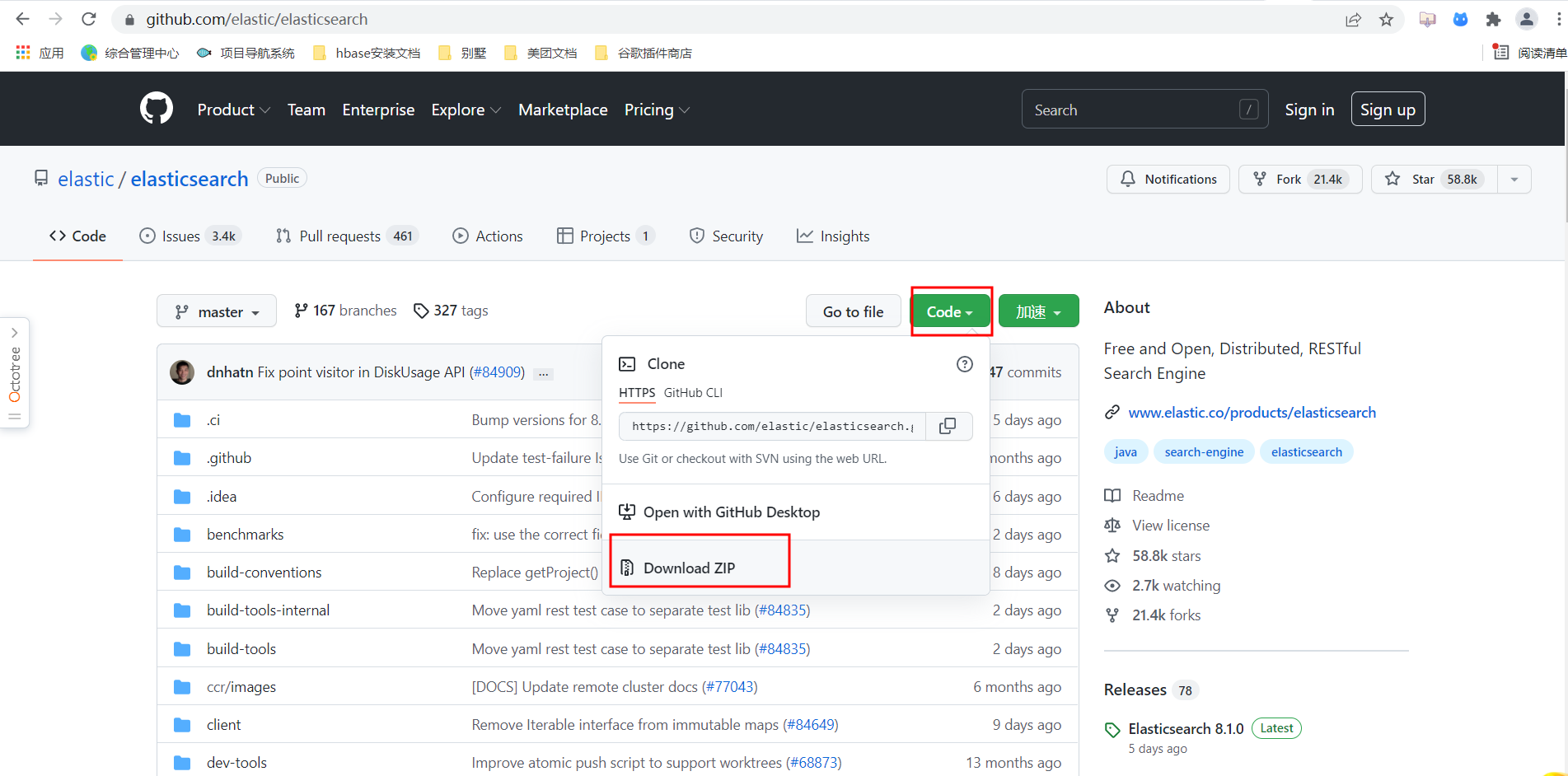1568x776 pixels.
Task: Switch to the Pull requests tab
Action: [348, 236]
